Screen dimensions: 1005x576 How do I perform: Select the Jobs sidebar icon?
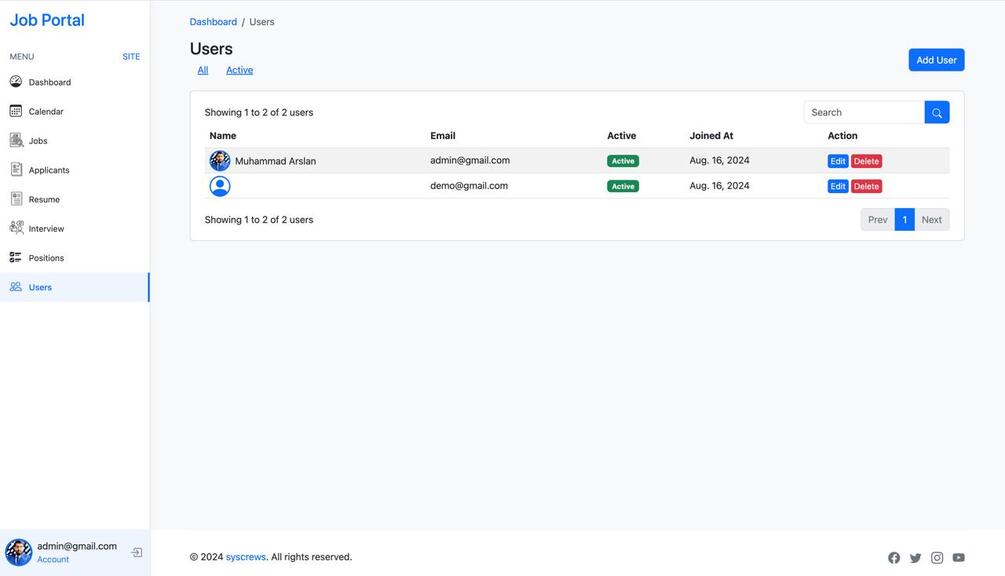click(16, 140)
